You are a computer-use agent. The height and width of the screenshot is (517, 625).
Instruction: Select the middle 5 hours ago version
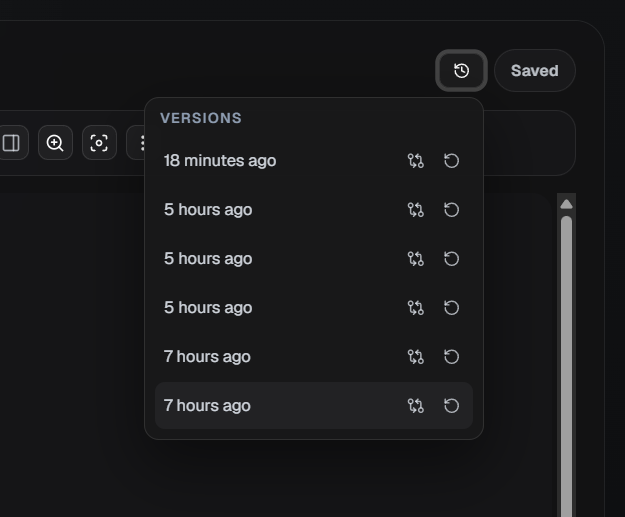[x=314, y=259]
